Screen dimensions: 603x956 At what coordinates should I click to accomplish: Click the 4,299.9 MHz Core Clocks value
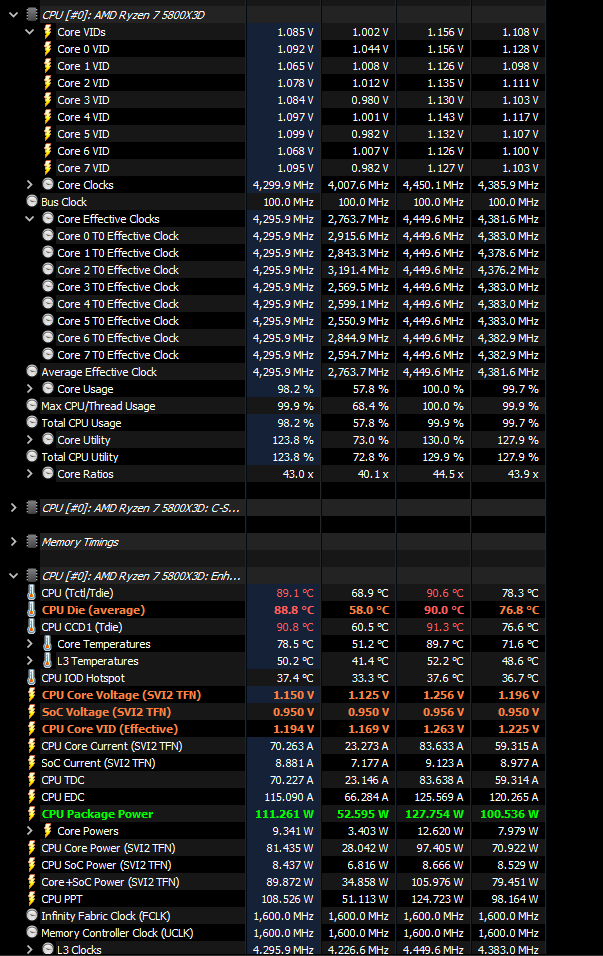point(284,185)
